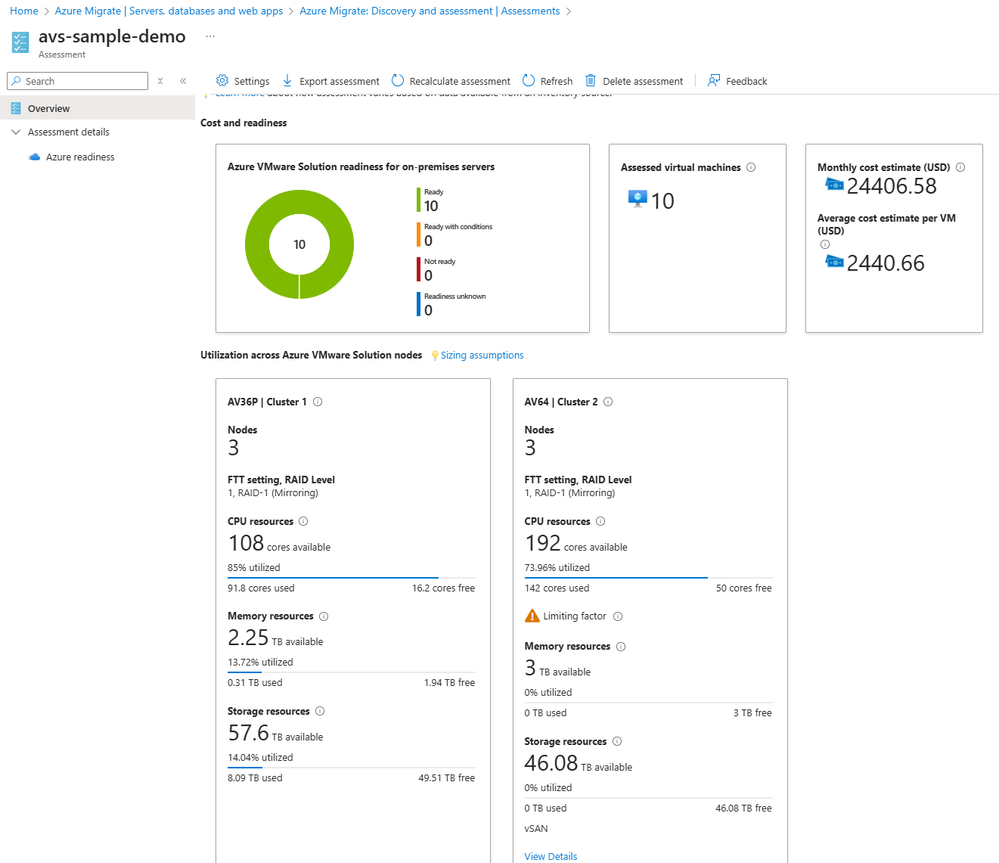999x863 pixels.
Task: Click the avs-sample-demo assessment checklist icon
Action: coord(20,43)
